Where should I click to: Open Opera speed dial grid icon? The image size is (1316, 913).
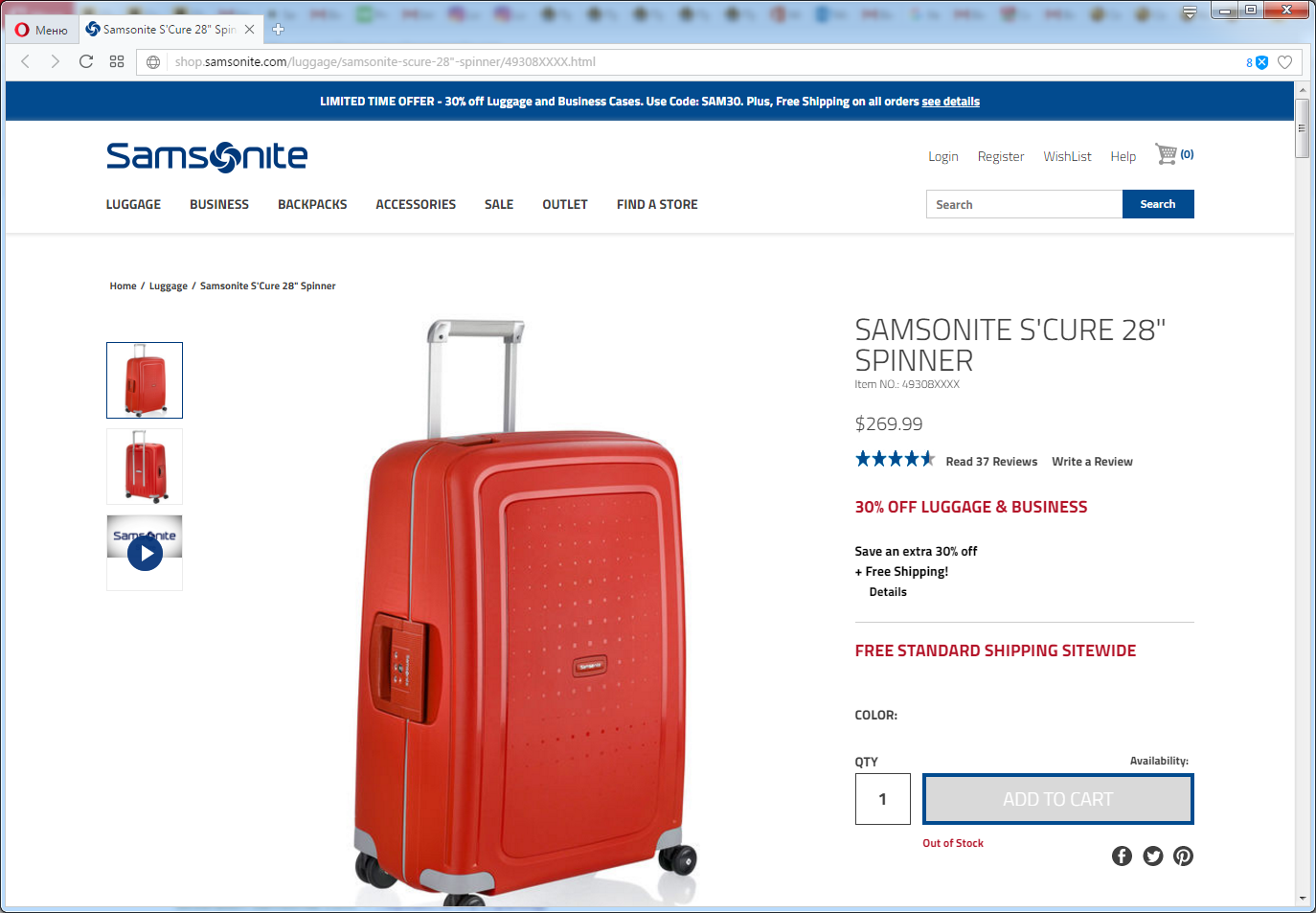(x=117, y=61)
